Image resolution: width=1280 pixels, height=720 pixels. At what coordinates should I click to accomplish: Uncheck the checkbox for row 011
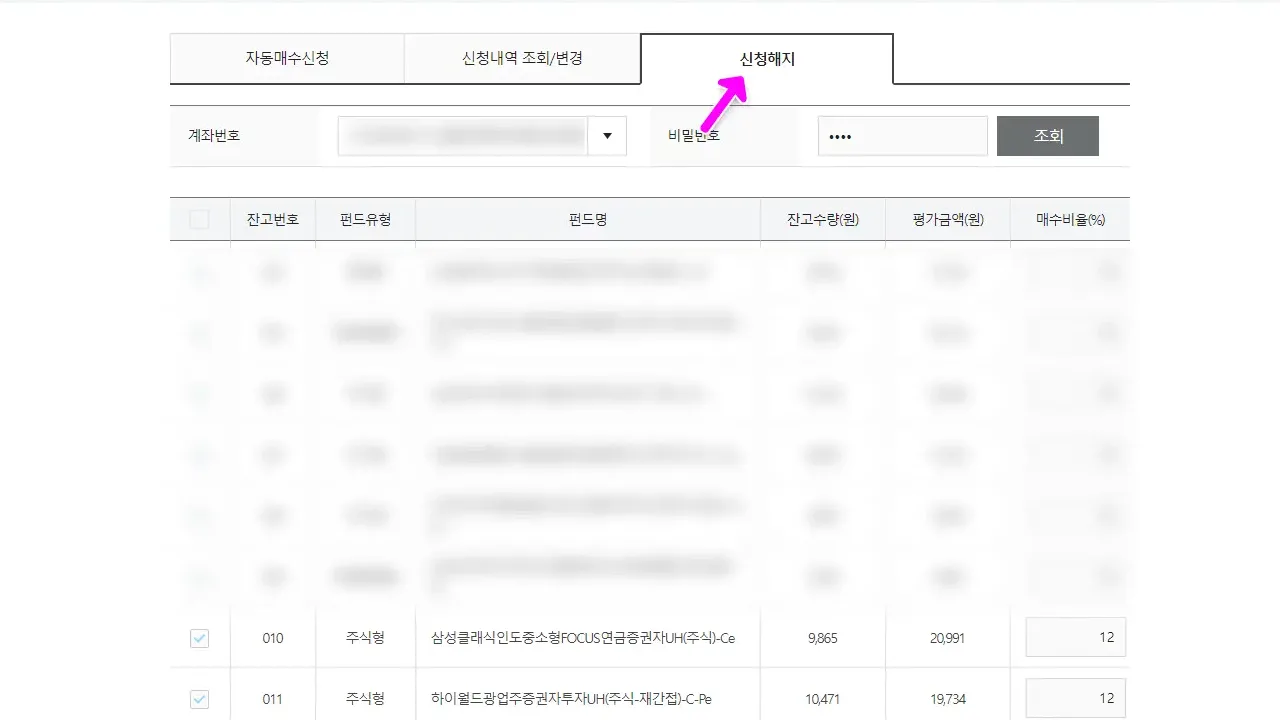(200, 698)
